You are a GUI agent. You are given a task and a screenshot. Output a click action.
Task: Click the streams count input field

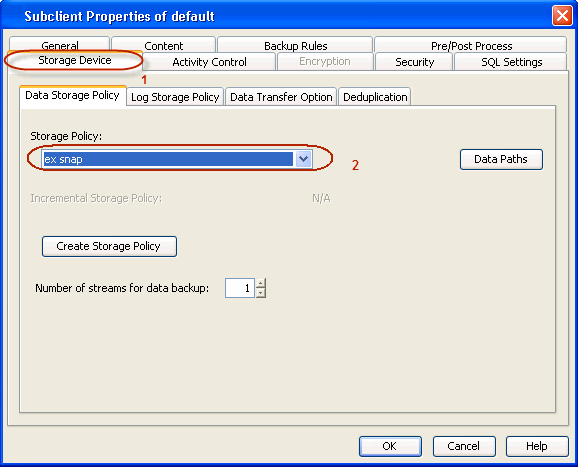[240, 288]
